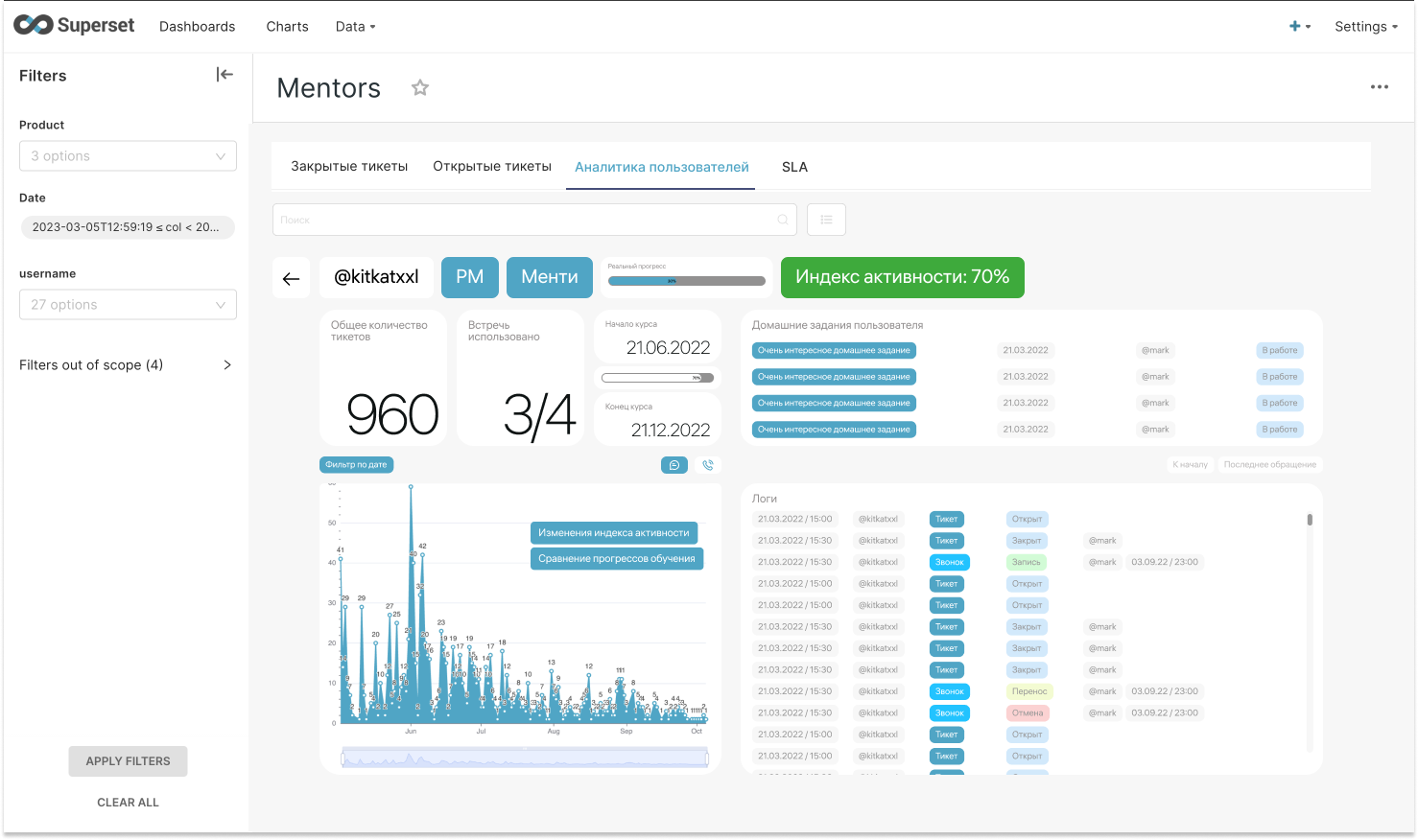
Task: Switch to Открытые тикеты tab
Action: (x=492, y=167)
